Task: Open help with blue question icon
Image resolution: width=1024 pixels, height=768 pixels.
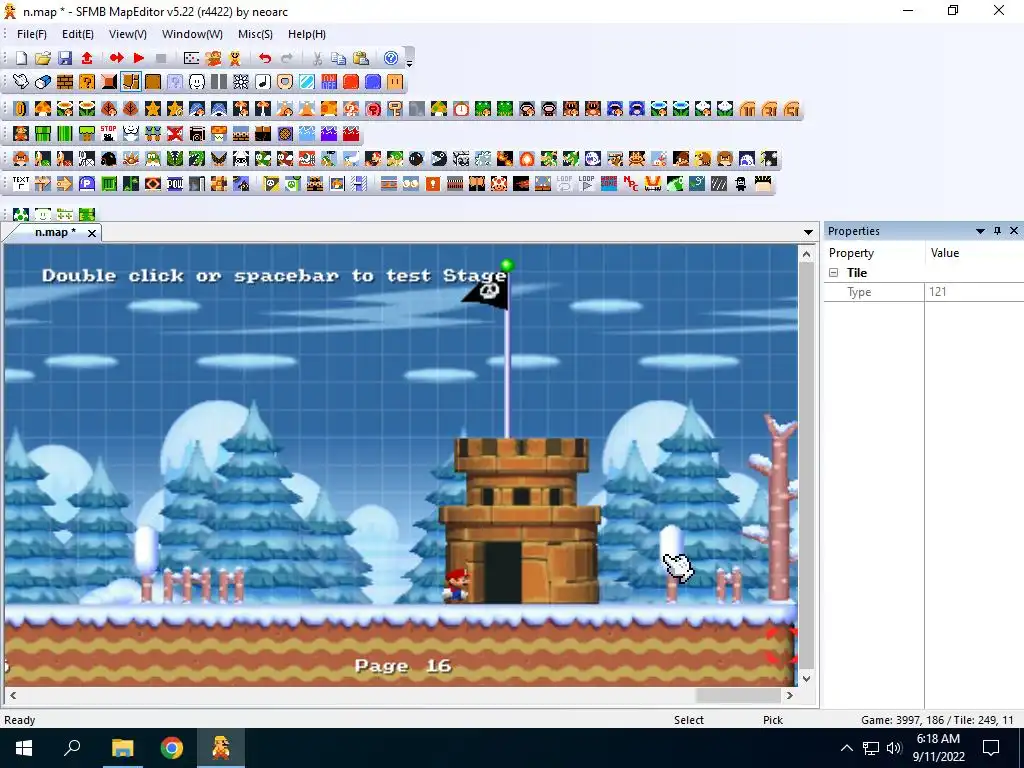Action: click(x=391, y=58)
